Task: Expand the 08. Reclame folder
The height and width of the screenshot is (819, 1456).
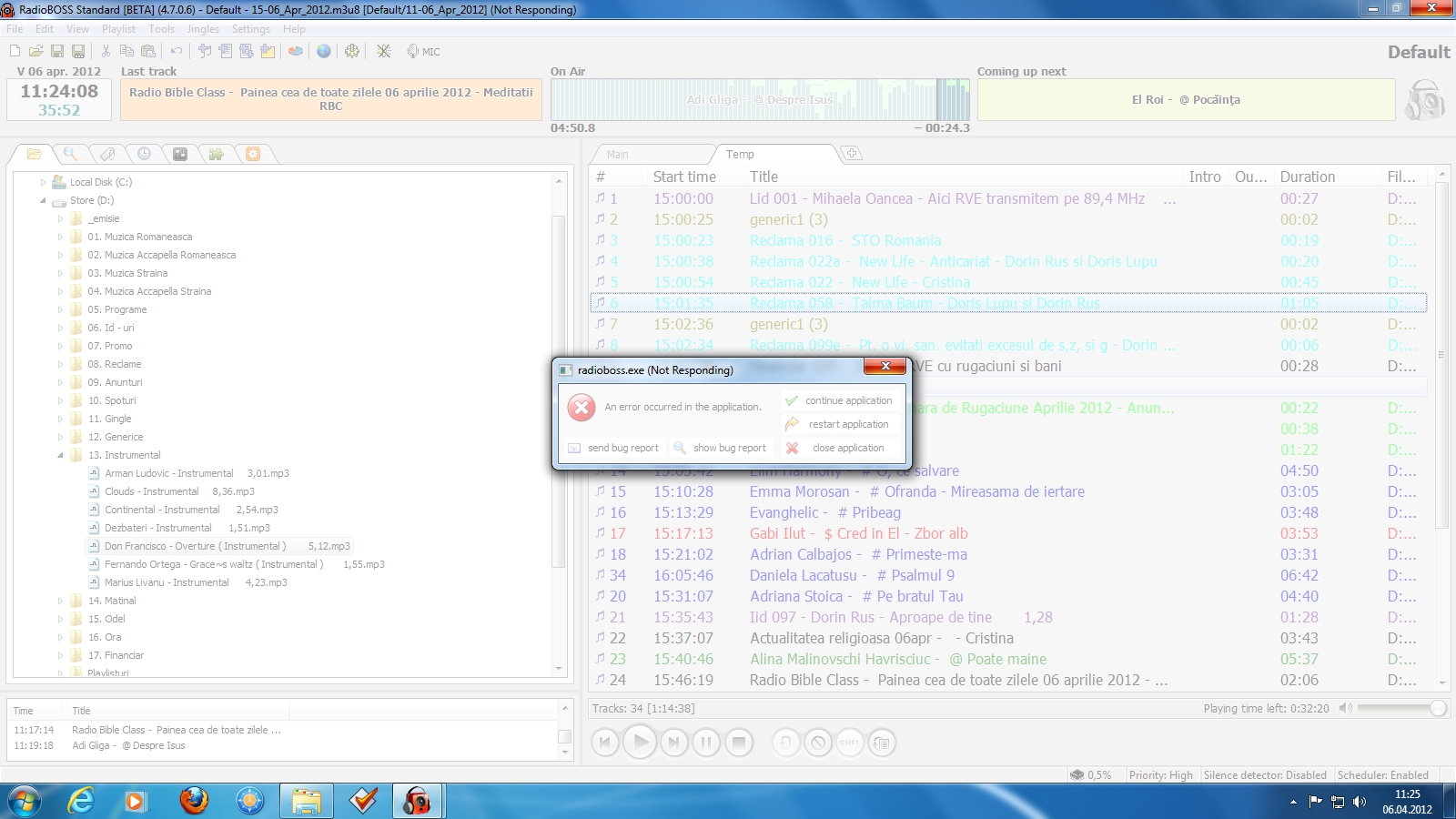Action: (61, 364)
